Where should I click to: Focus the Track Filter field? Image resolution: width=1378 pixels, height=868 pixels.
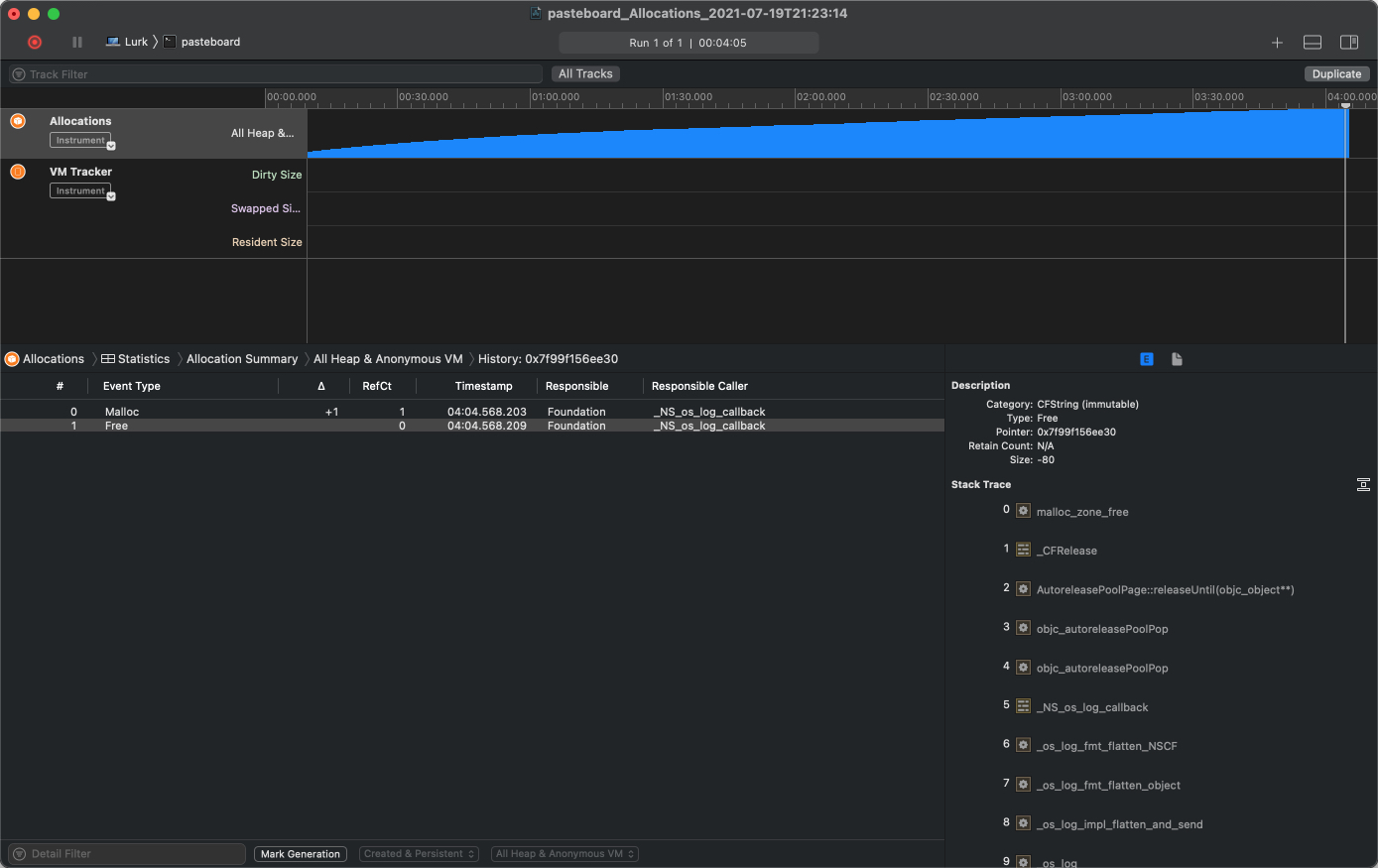(x=276, y=74)
